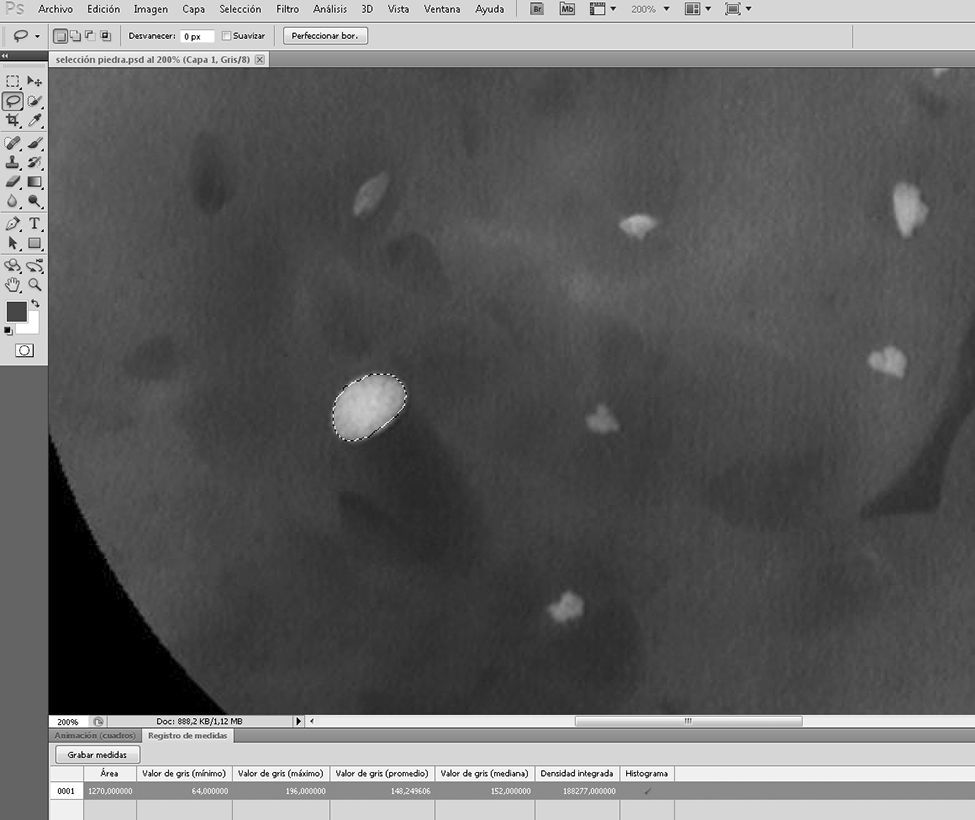Select the Crop tool
Image resolution: width=975 pixels, height=820 pixels.
[x=13, y=120]
